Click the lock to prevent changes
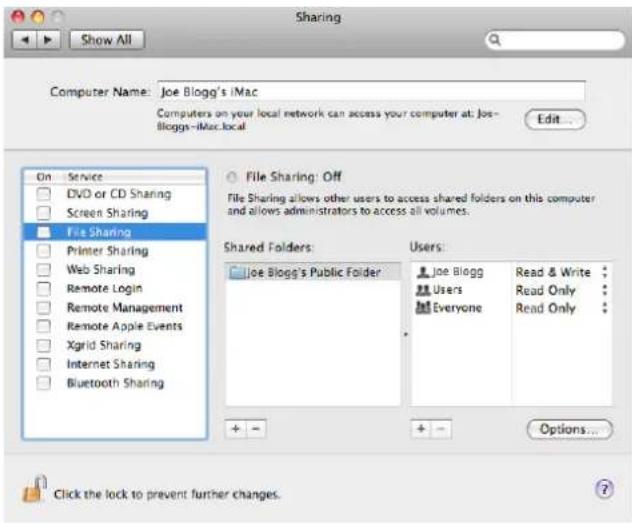Screen dimensions: 632x523 [34, 489]
